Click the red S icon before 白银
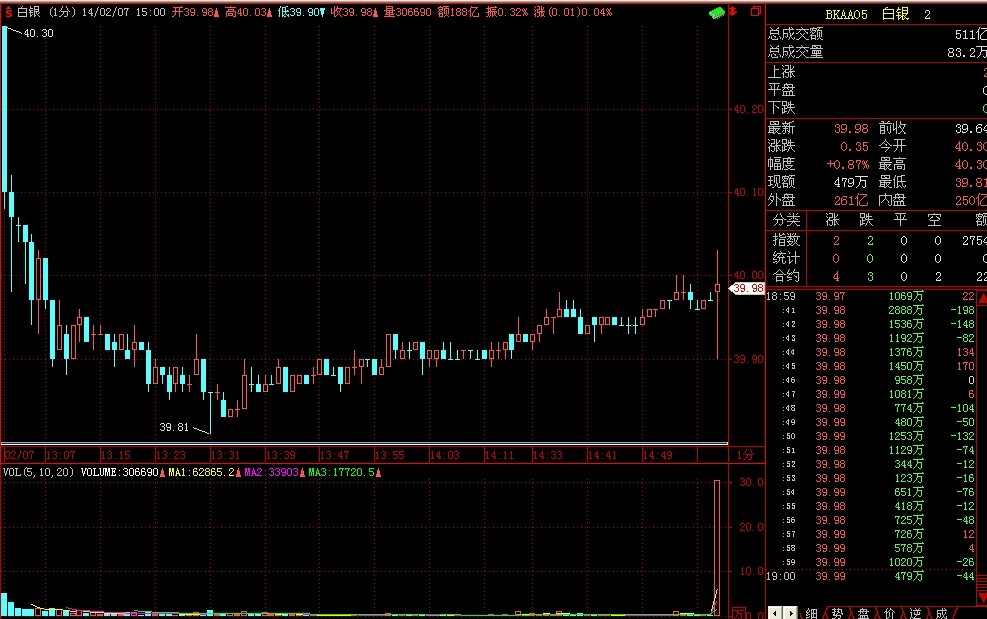Image resolution: width=987 pixels, height=619 pixels. pos(9,13)
